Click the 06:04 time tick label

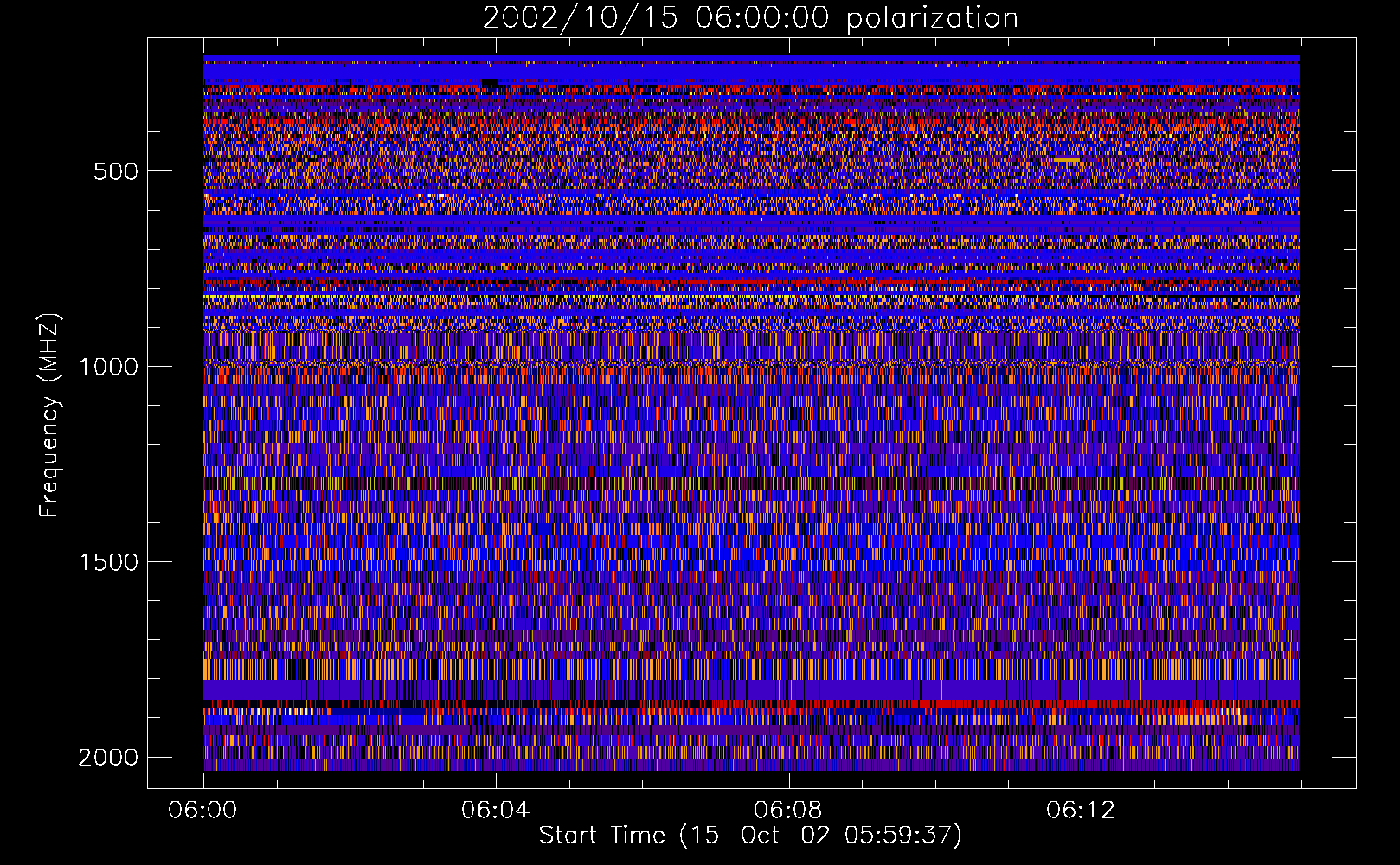496,811
